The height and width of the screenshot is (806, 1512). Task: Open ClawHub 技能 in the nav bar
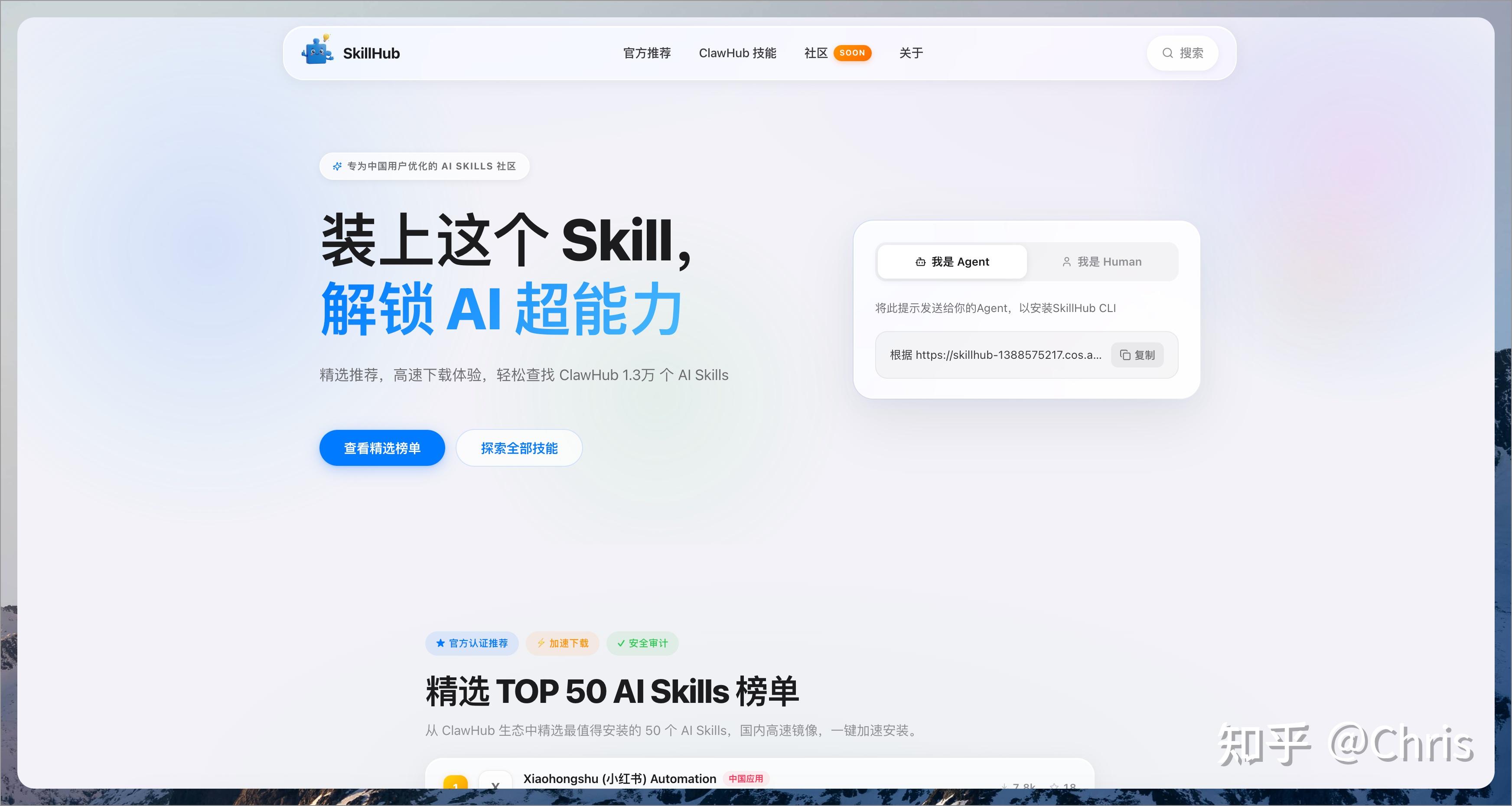[737, 53]
